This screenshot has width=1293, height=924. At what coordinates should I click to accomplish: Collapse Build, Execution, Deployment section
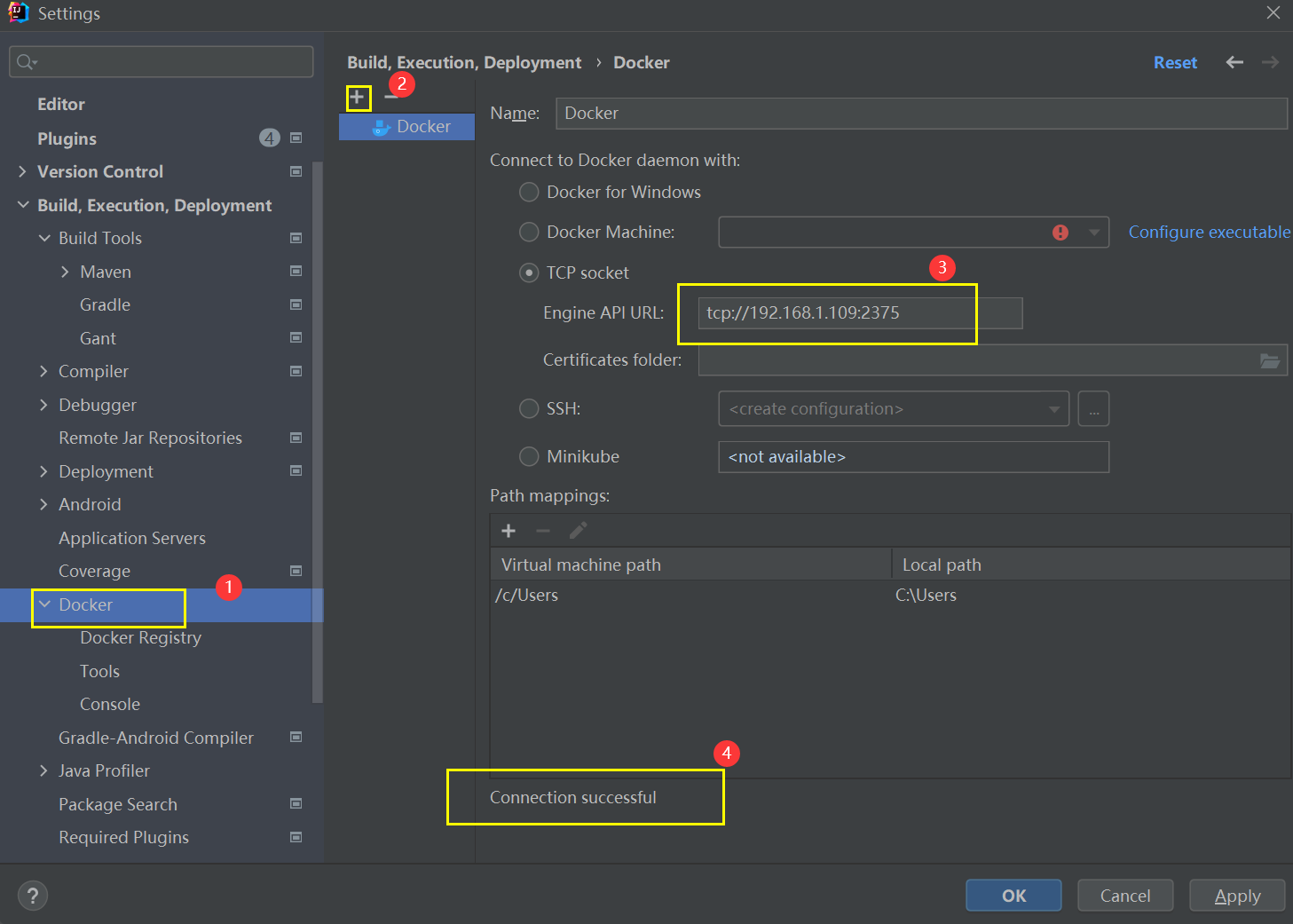[23, 205]
